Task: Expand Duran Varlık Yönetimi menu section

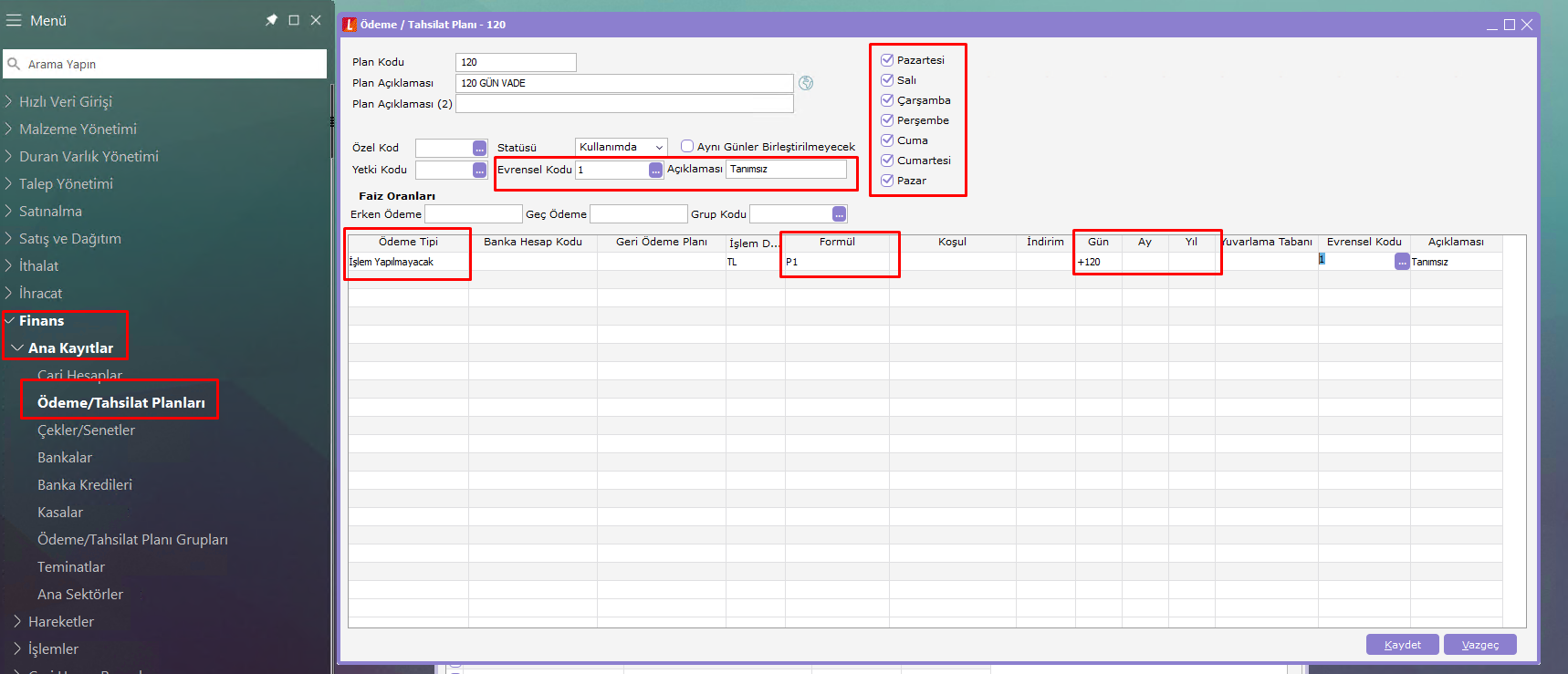Action: coord(8,156)
